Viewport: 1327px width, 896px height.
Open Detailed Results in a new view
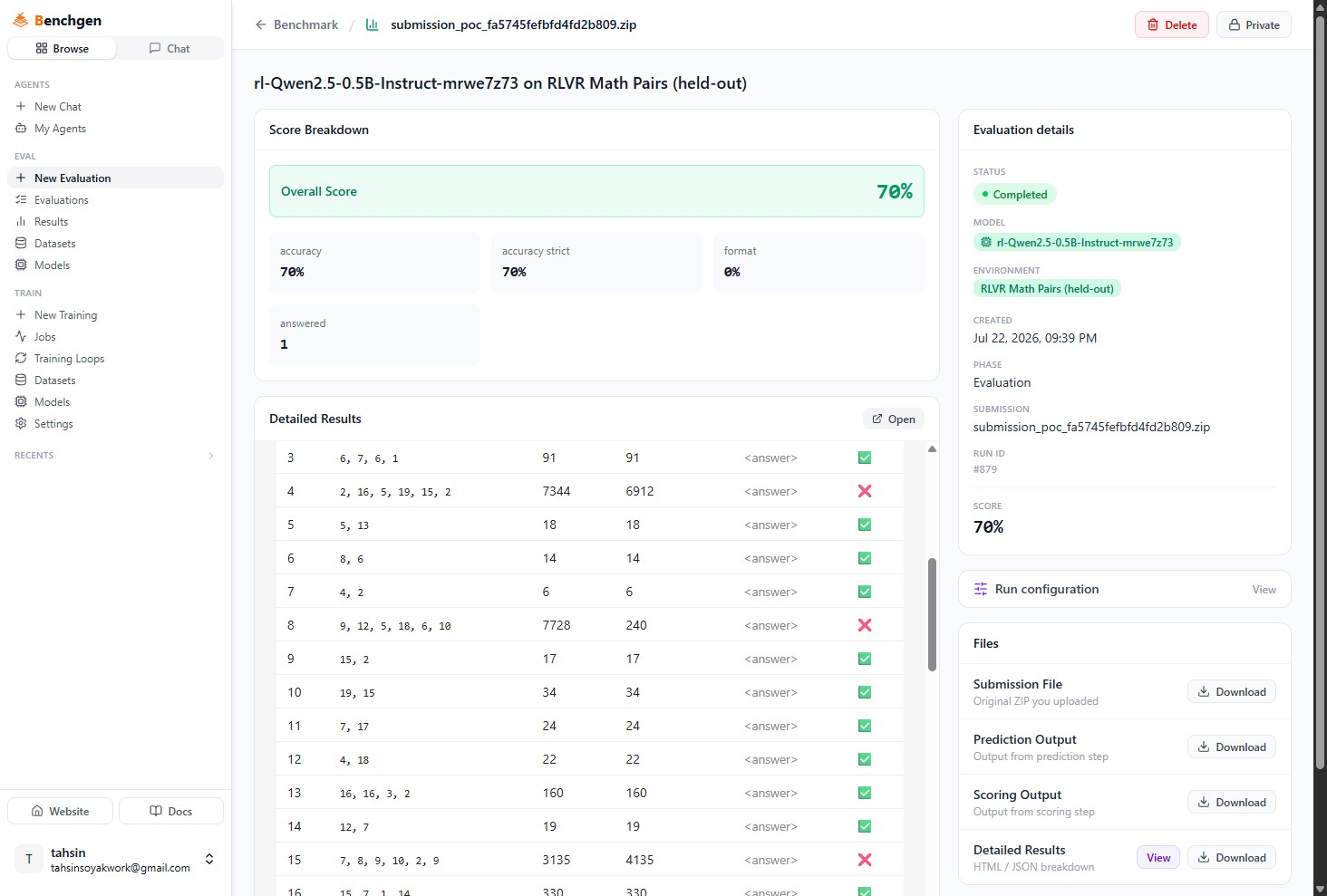point(894,419)
